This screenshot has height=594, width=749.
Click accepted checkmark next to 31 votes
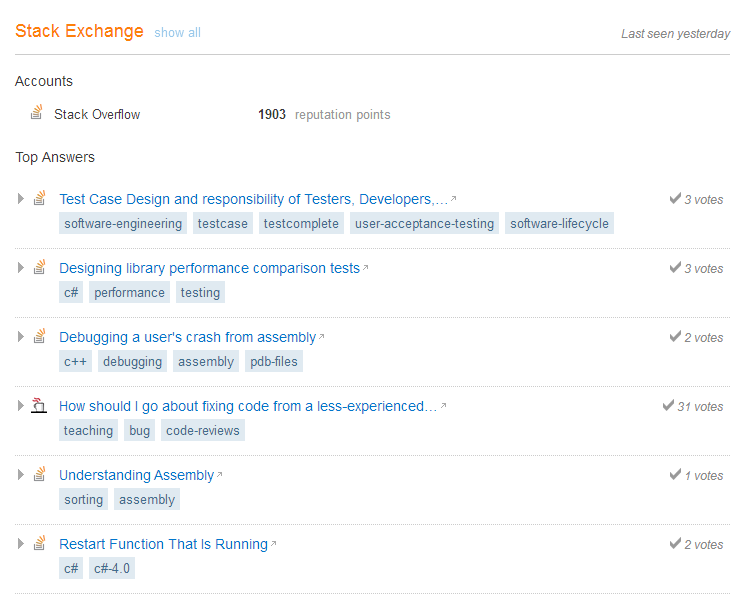668,405
